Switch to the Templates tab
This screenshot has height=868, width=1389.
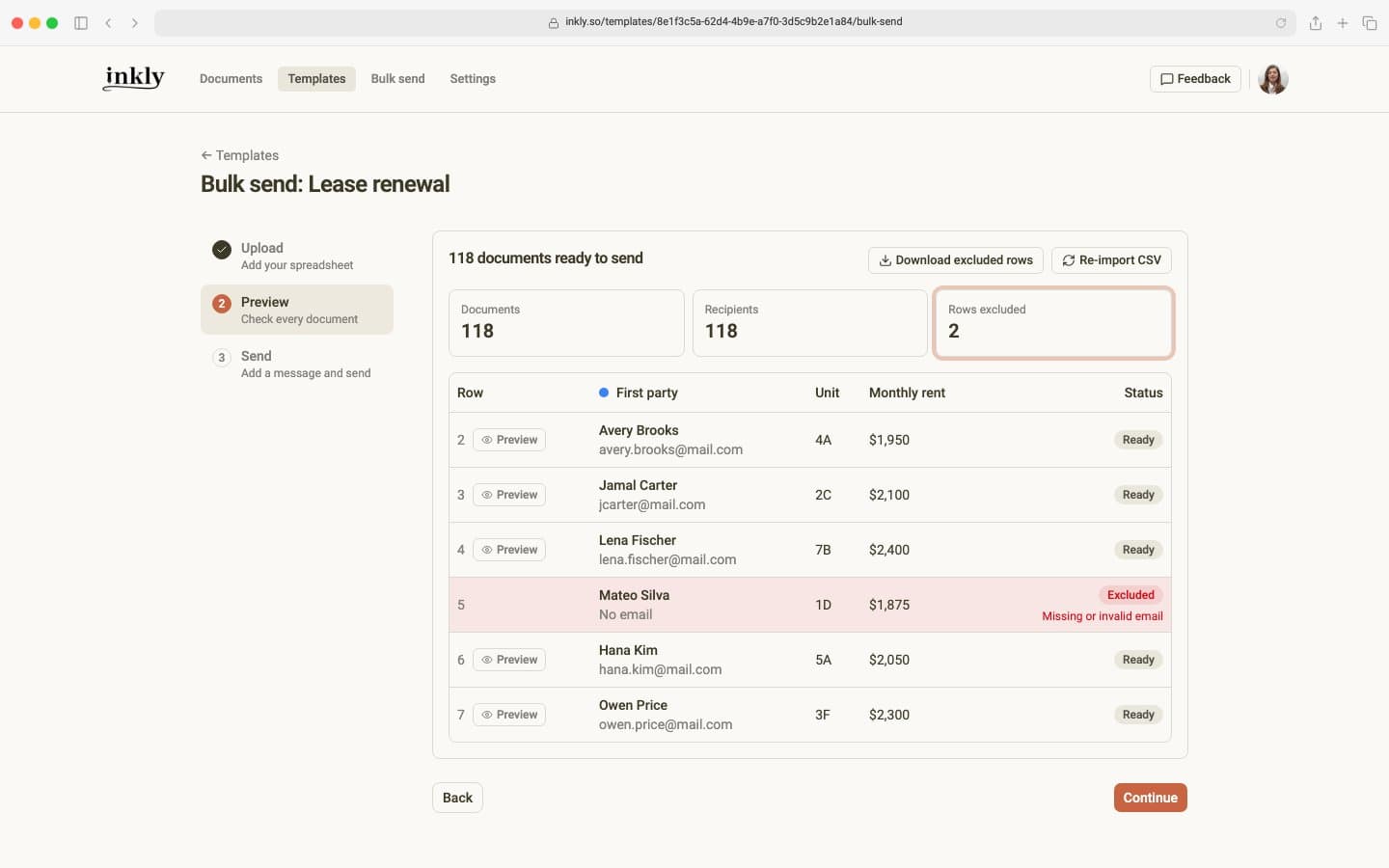(316, 79)
